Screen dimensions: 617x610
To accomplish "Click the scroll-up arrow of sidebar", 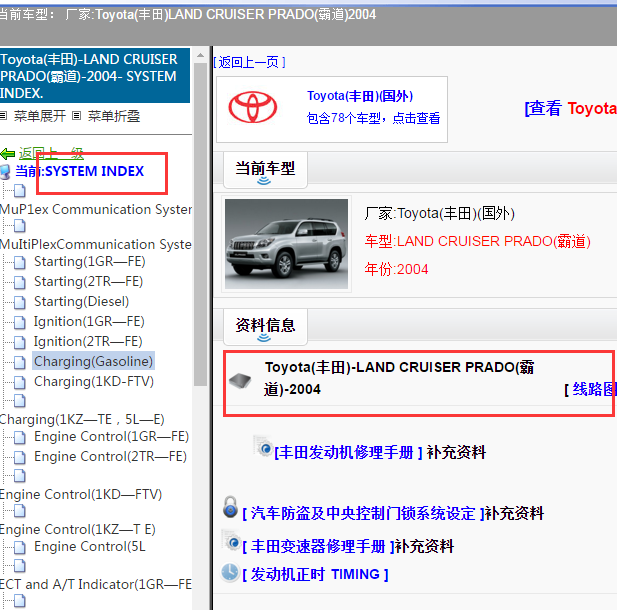I will click(x=200, y=55).
